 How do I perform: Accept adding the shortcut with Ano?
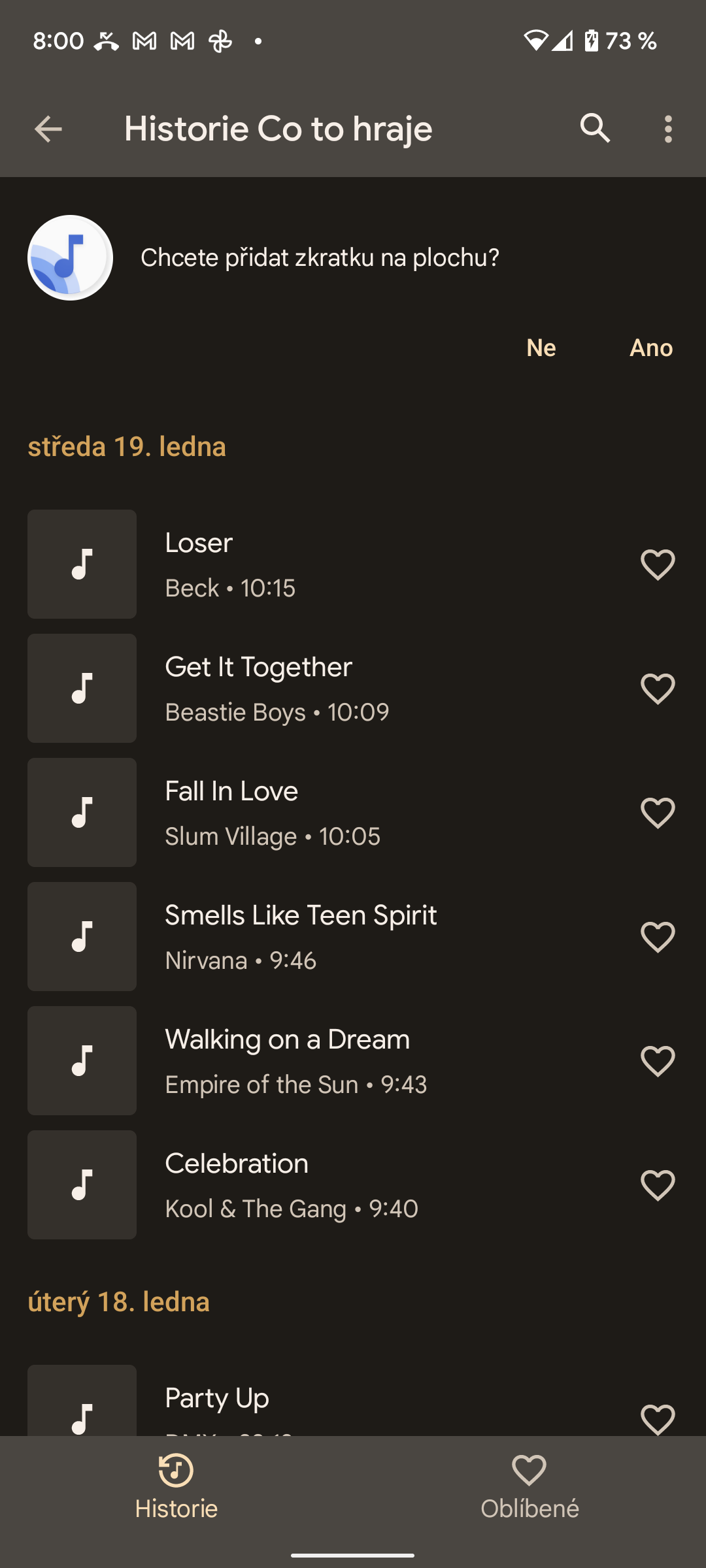[651, 348]
